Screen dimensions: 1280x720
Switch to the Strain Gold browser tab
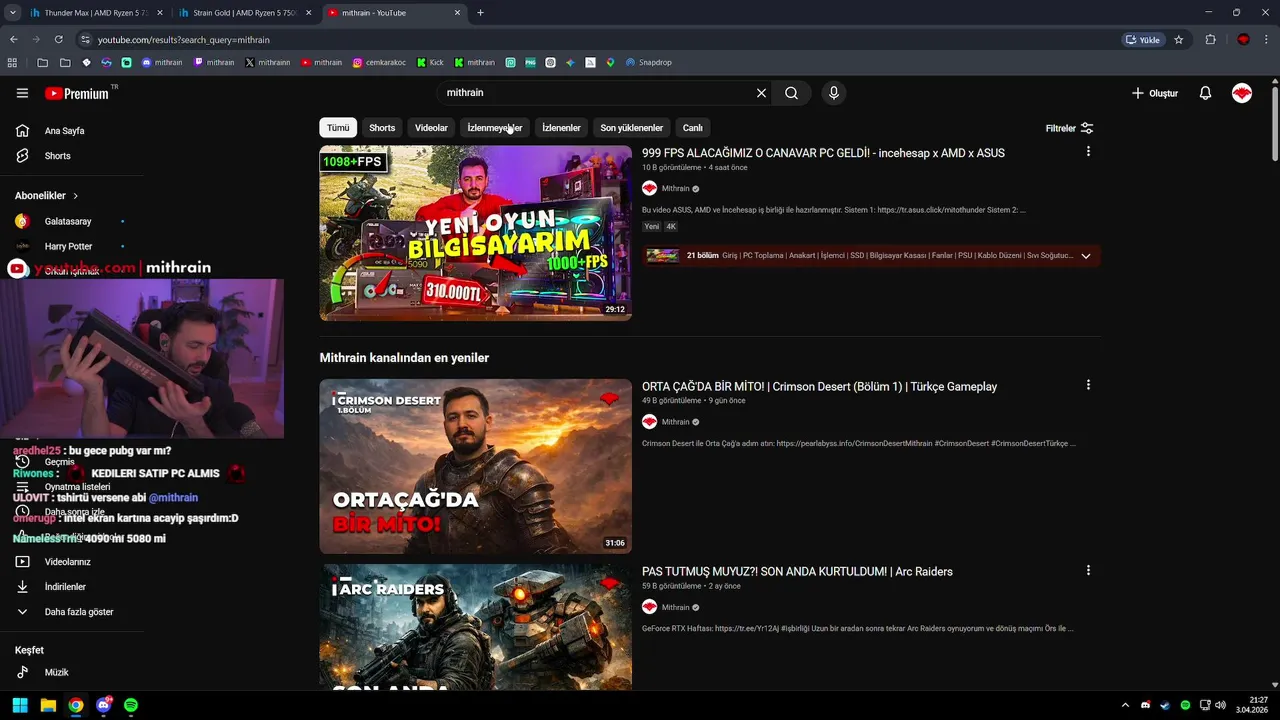pos(246,13)
